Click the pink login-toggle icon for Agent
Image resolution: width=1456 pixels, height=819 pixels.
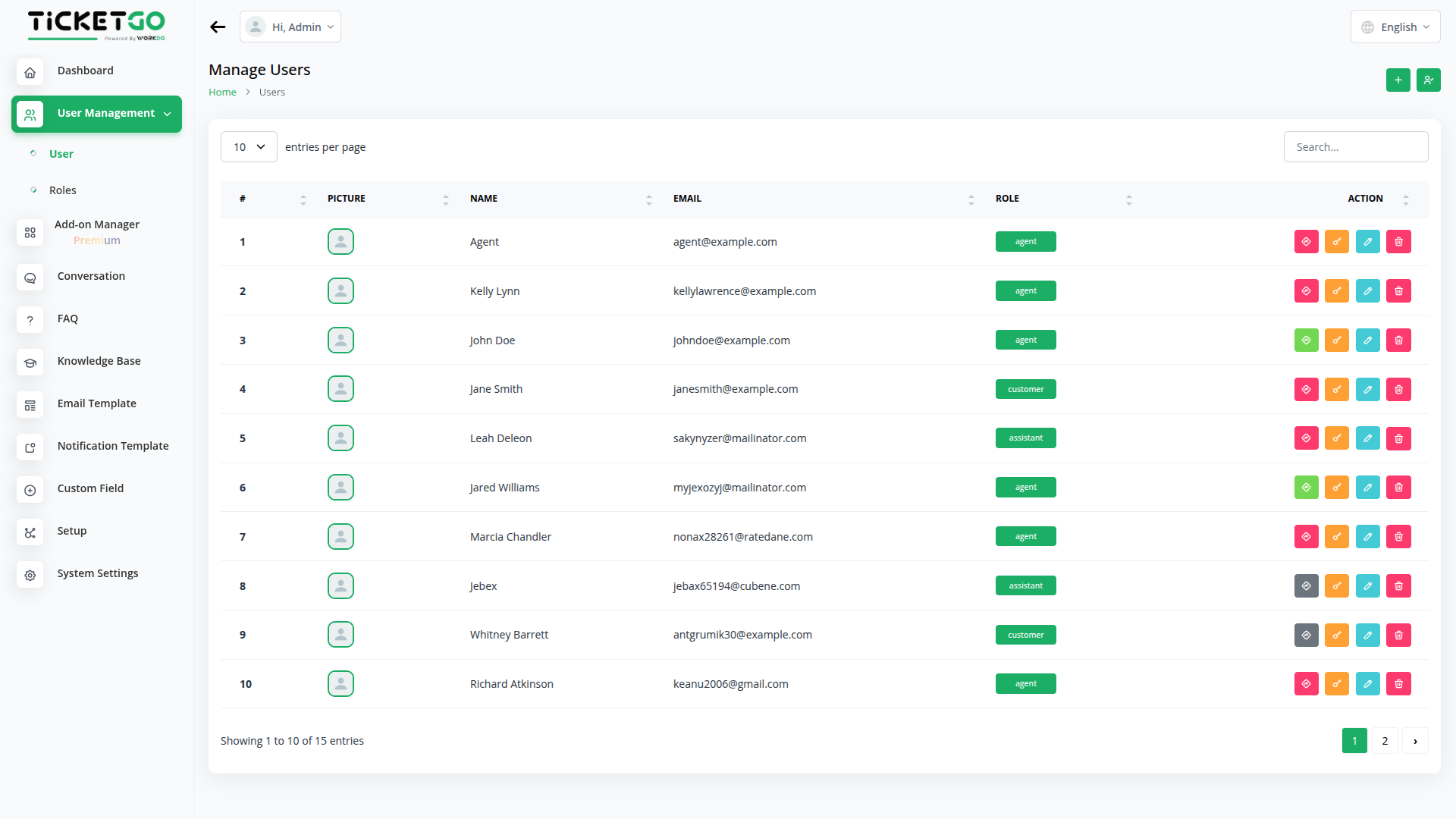(x=1306, y=242)
